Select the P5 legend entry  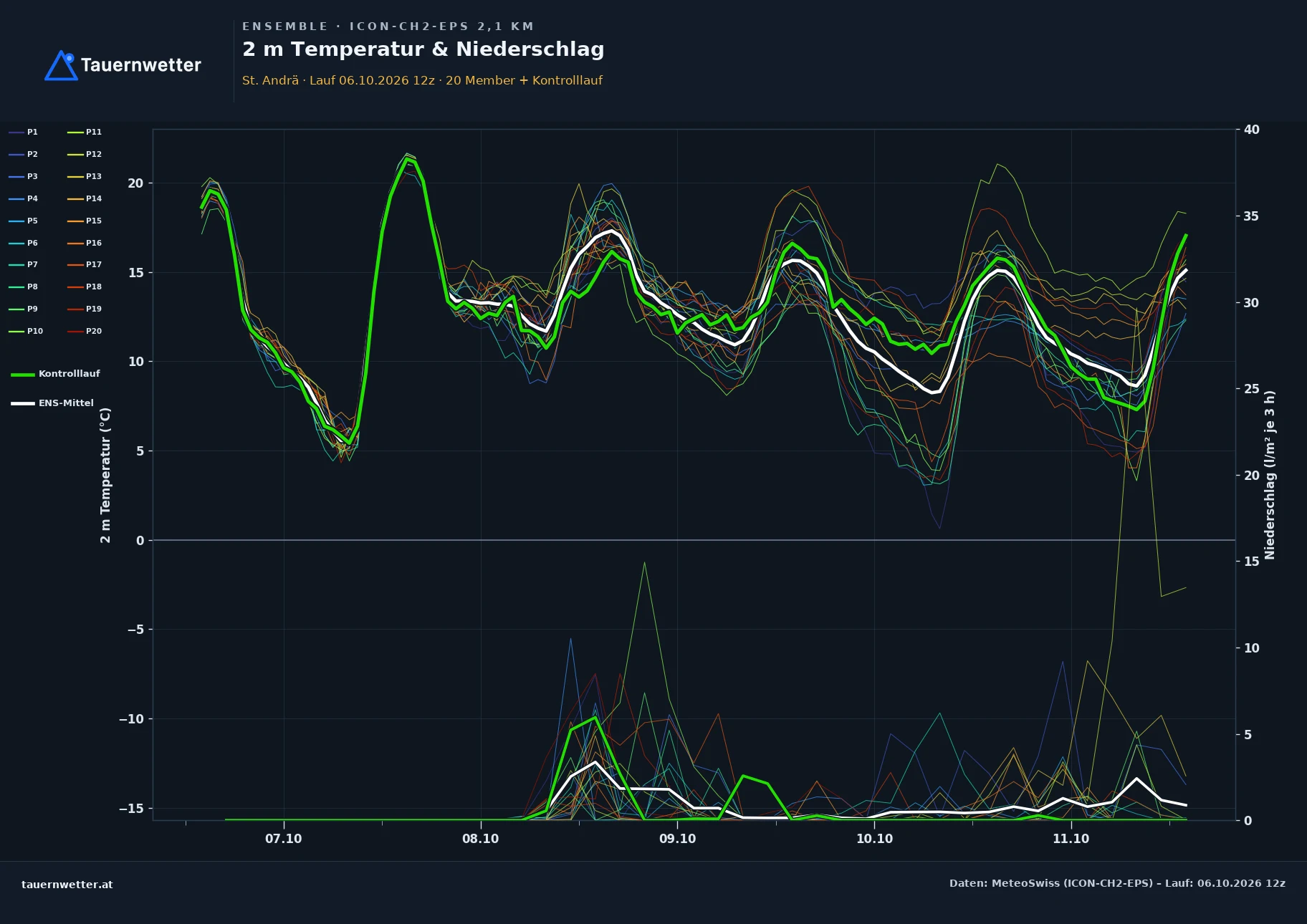(x=24, y=221)
